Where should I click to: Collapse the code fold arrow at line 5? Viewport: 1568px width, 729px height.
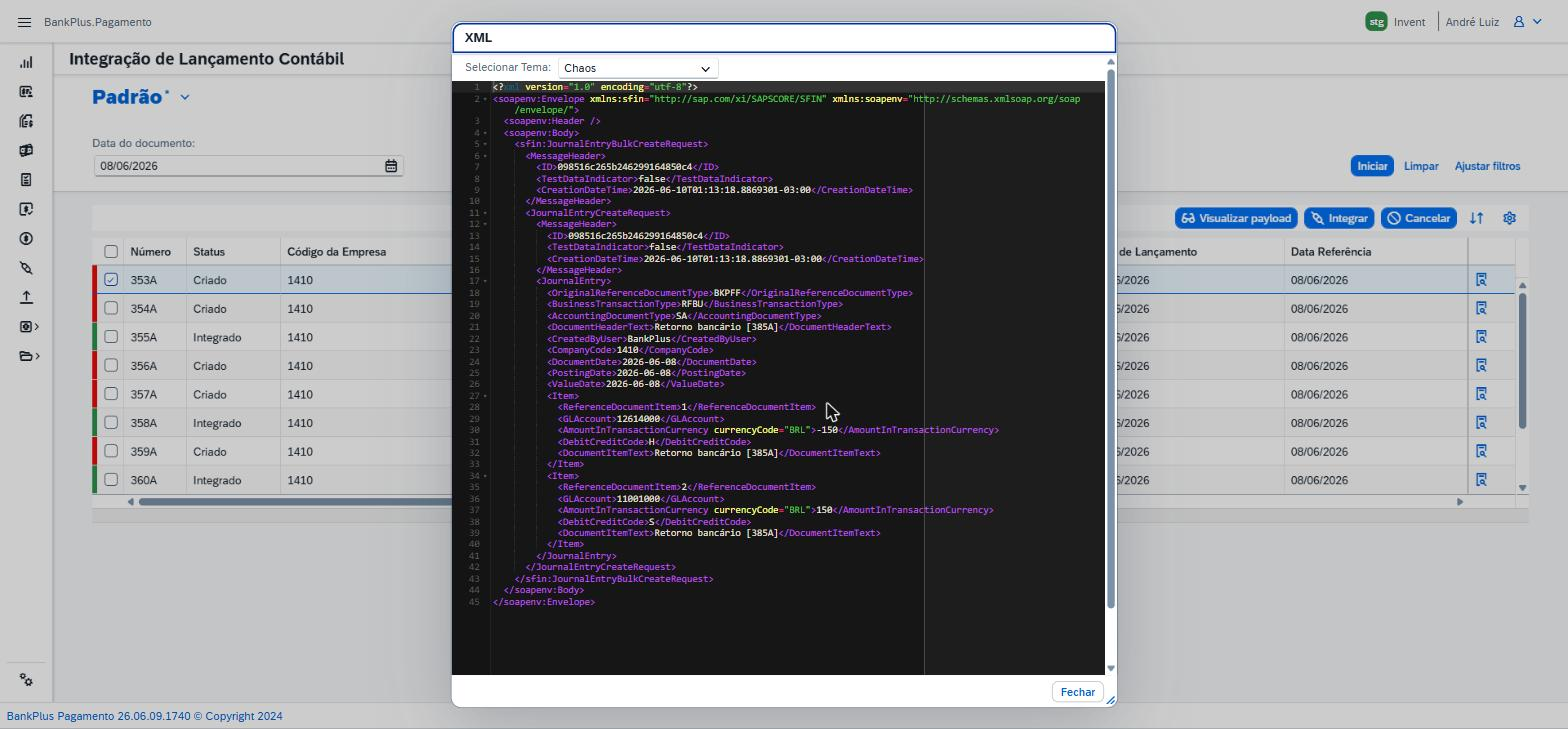coord(486,144)
